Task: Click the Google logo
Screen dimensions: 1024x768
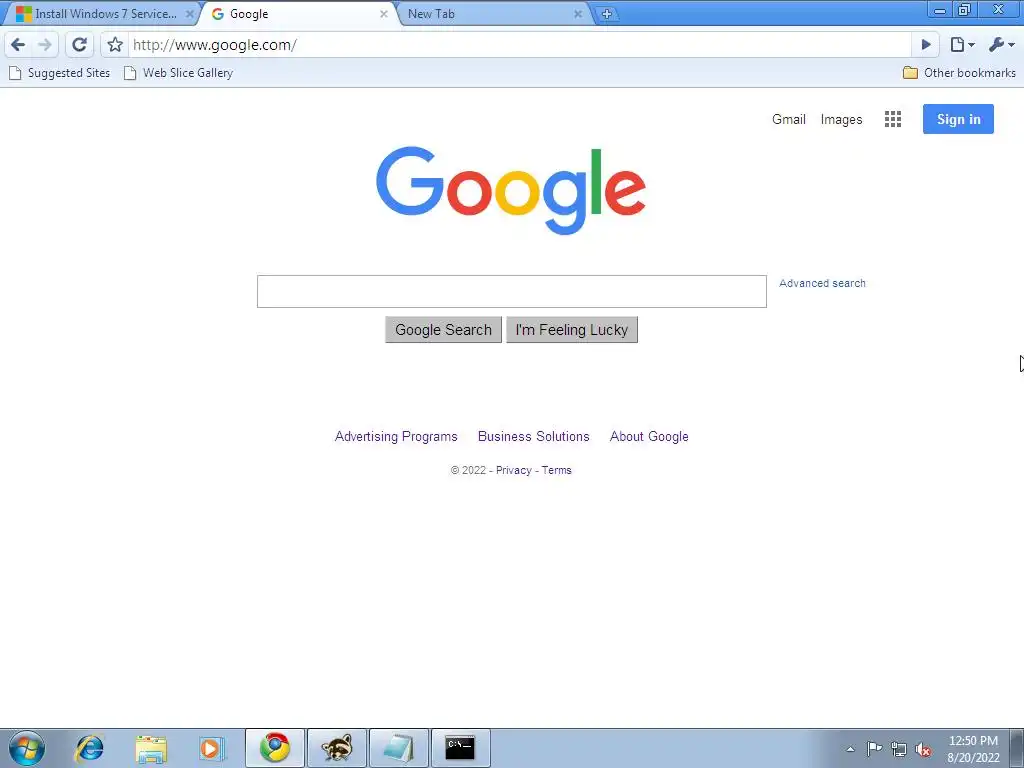Action: [511, 190]
